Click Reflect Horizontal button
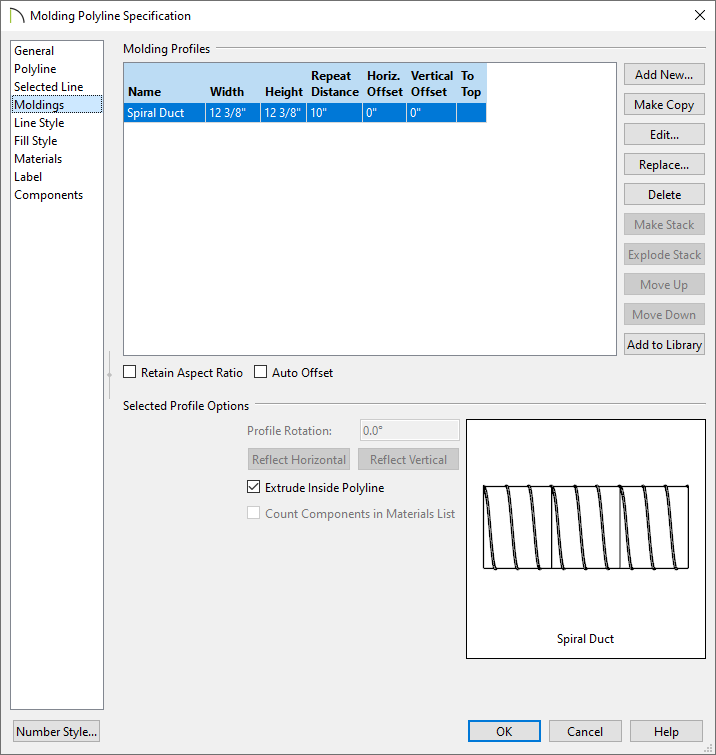Image resolution: width=716 pixels, height=755 pixels. click(299, 459)
